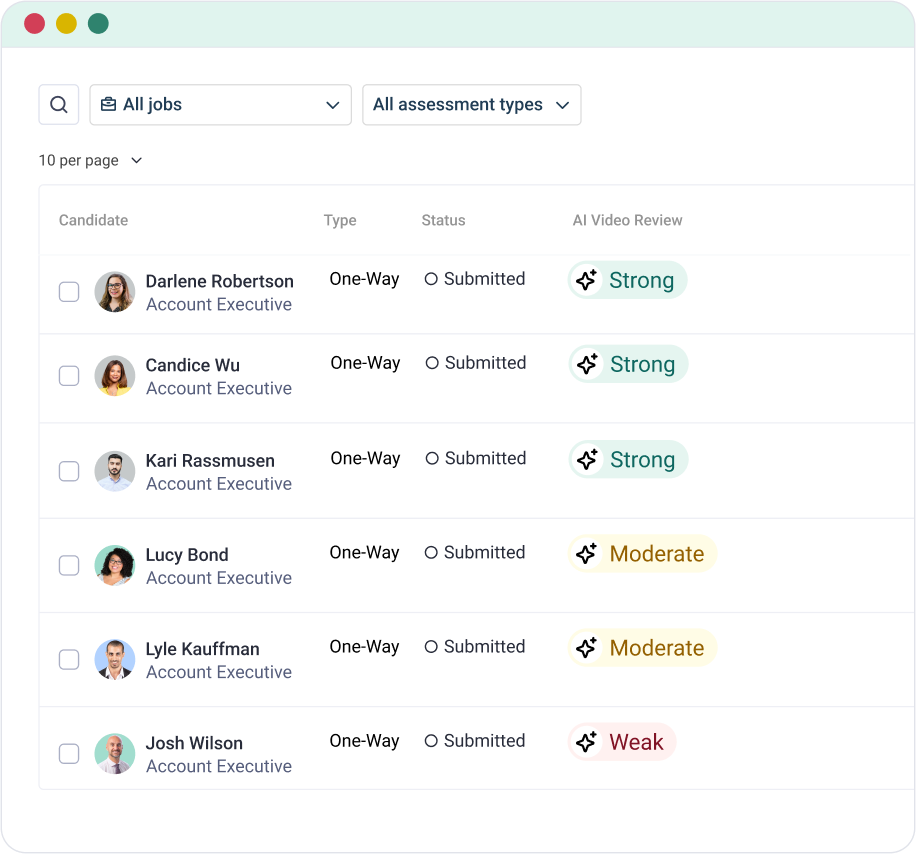Open the All assessment types dropdown
Viewport: 916px width, 854px height.
[x=471, y=105]
